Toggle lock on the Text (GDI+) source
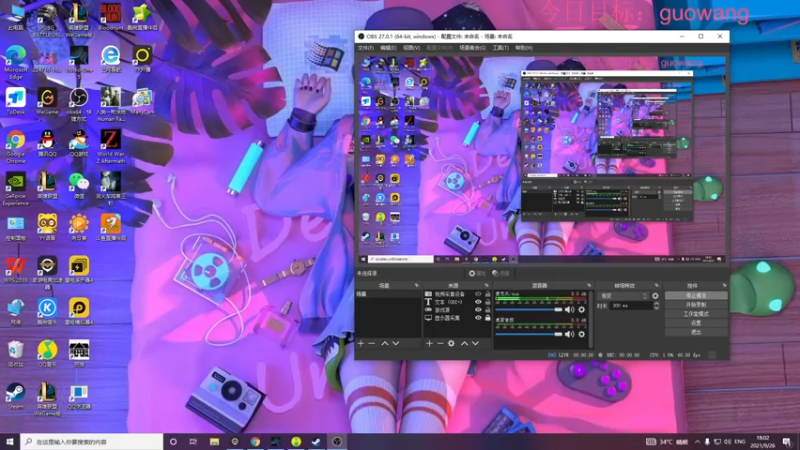800x450 pixels. tap(488, 302)
